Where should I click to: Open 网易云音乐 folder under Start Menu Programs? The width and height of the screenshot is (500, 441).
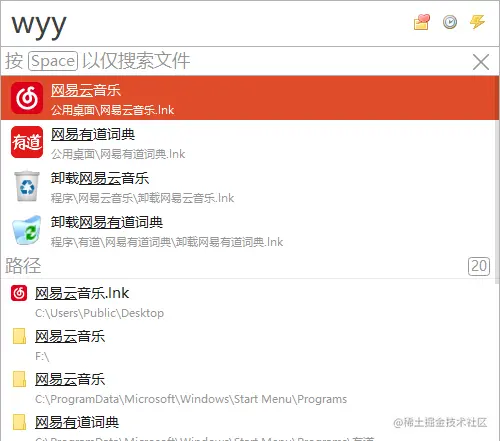pos(248,388)
